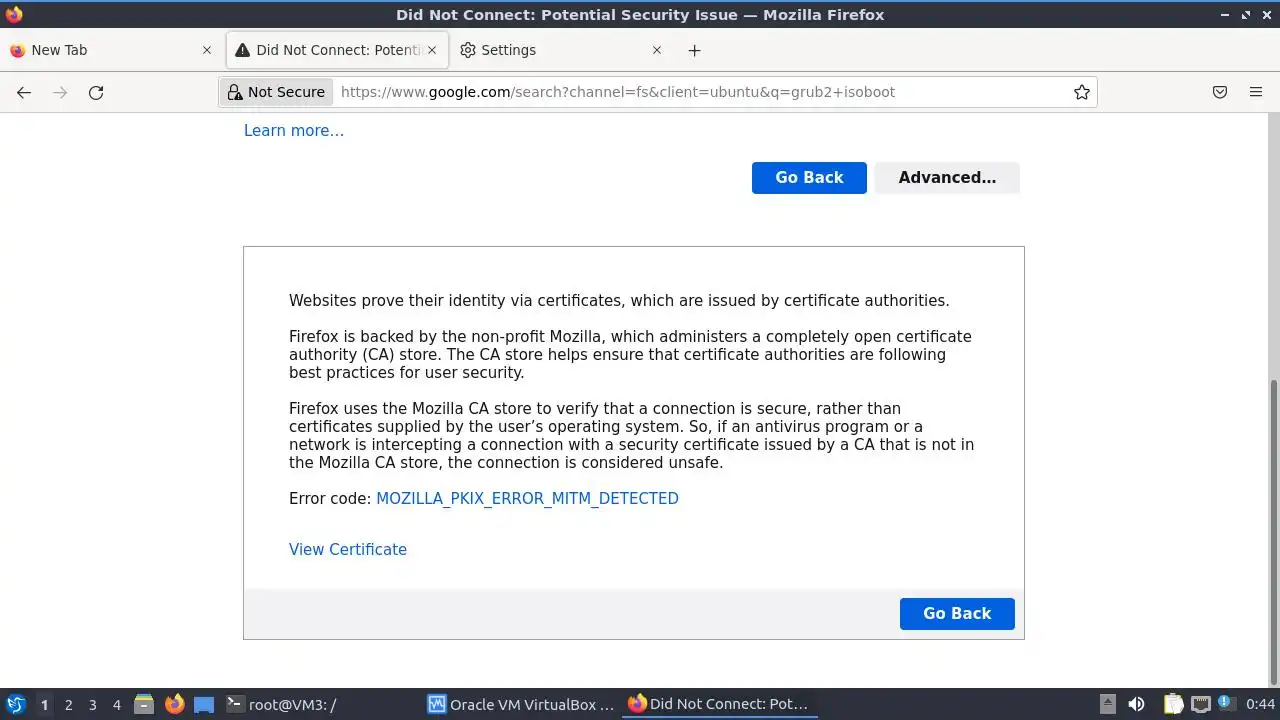
Task: Click the show desktop icon in the taskbar
Action: click(x=204, y=704)
